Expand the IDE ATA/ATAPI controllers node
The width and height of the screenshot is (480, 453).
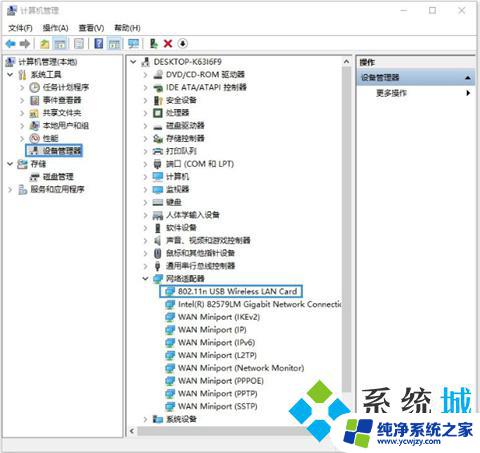[145, 88]
